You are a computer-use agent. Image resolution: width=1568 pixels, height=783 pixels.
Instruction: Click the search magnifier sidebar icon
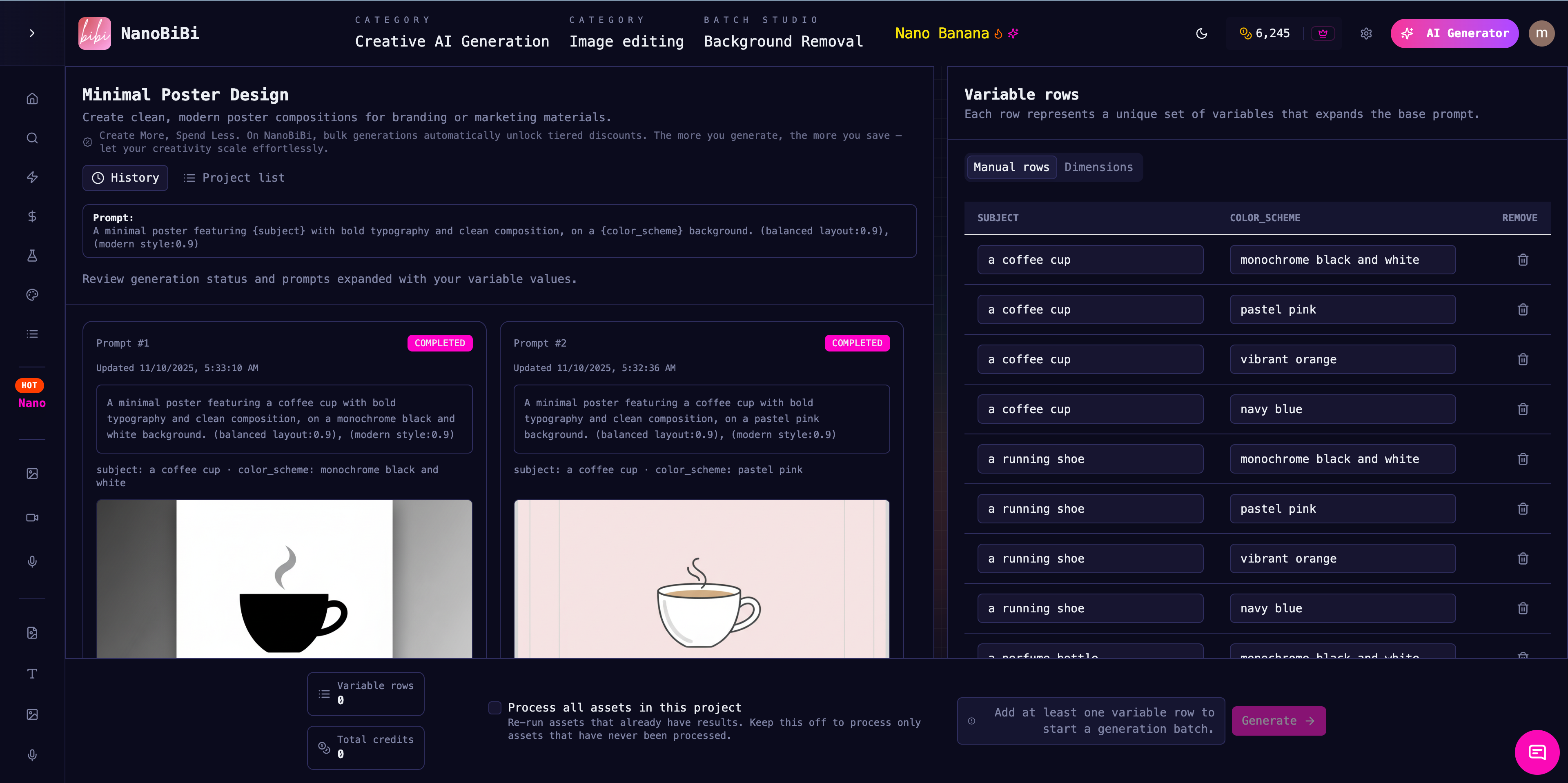pos(32,138)
